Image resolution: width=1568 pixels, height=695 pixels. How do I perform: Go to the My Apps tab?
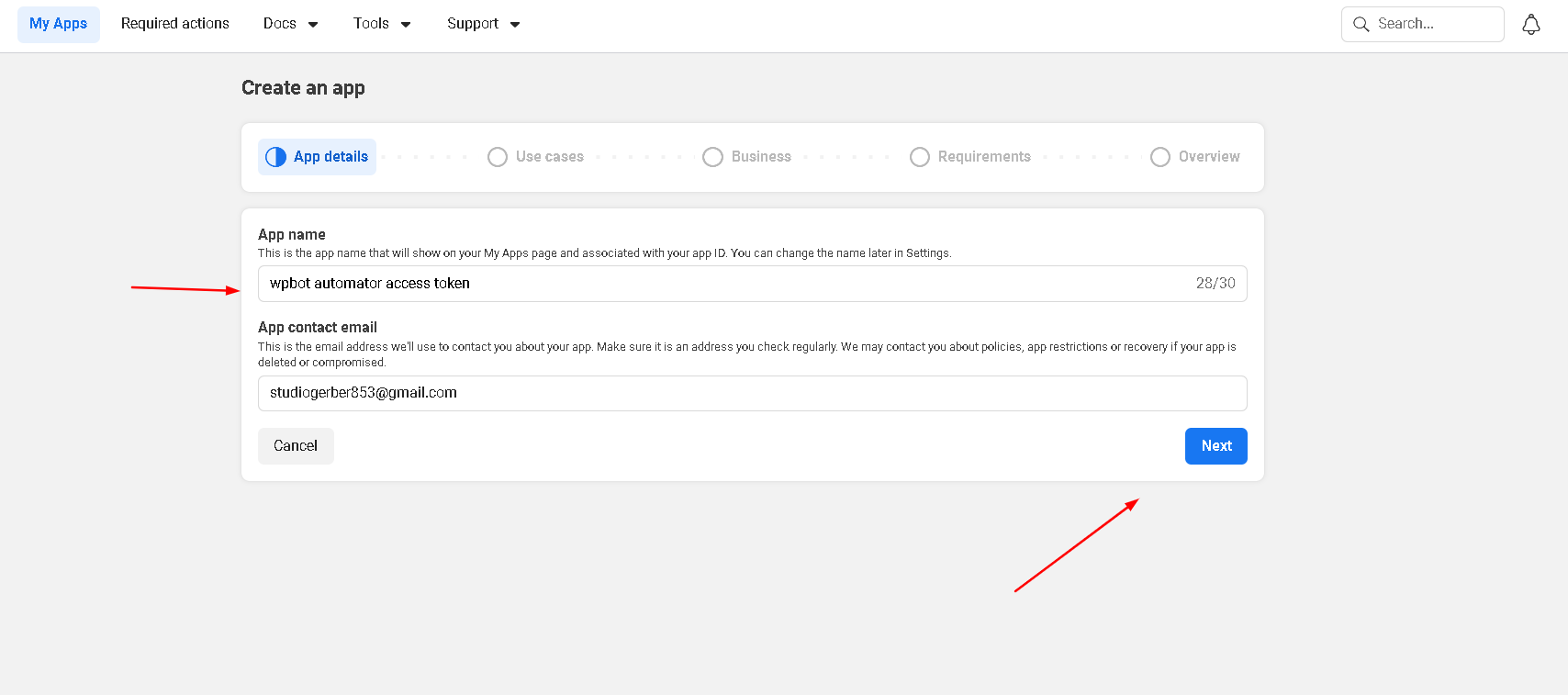(59, 24)
